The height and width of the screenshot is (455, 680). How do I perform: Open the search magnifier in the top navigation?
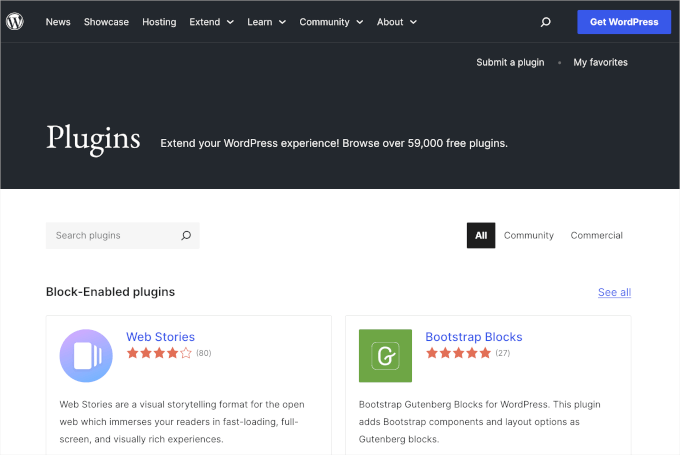click(x=546, y=22)
